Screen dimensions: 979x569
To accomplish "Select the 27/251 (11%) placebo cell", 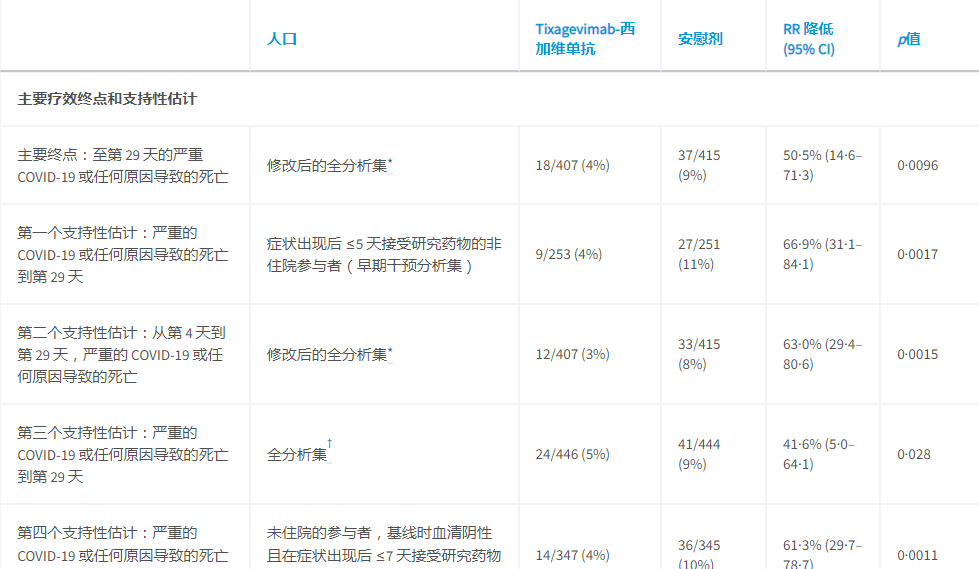I will (699, 254).
